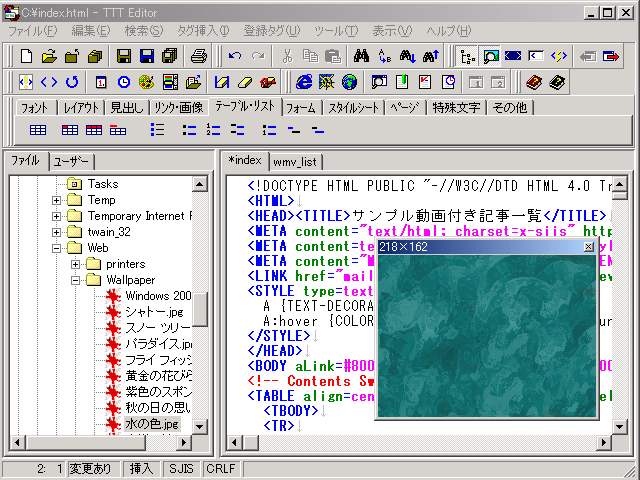Insert tag brackets using the <> icon
This screenshot has height=480, width=640.
49,82
